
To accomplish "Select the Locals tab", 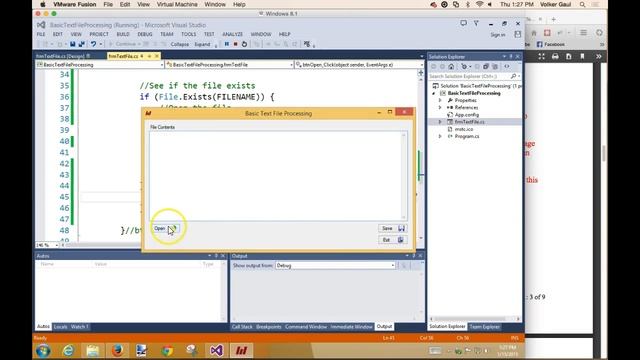I will pyautogui.click(x=60, y=327).
